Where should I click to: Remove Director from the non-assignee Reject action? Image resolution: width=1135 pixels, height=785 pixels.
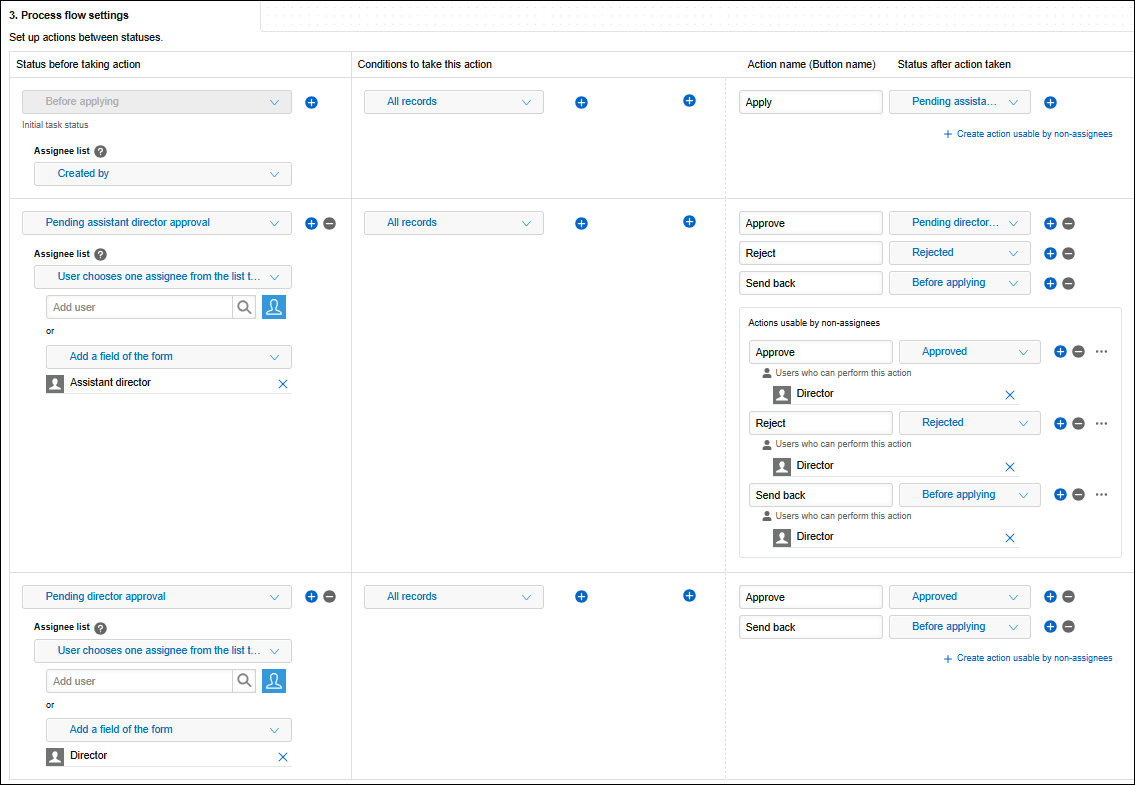1010,466
